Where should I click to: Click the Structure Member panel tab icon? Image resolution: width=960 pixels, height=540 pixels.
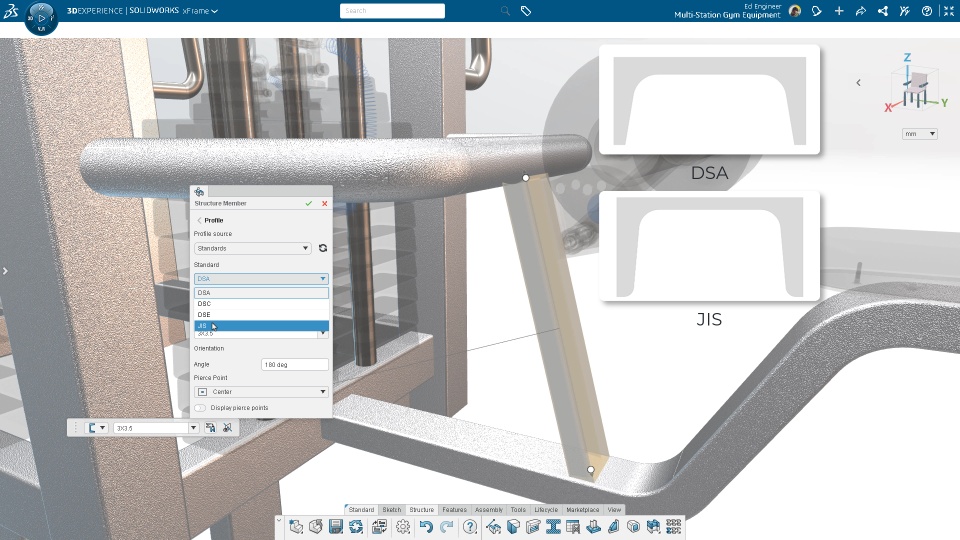pyautogui.click(x=199, y=192)
